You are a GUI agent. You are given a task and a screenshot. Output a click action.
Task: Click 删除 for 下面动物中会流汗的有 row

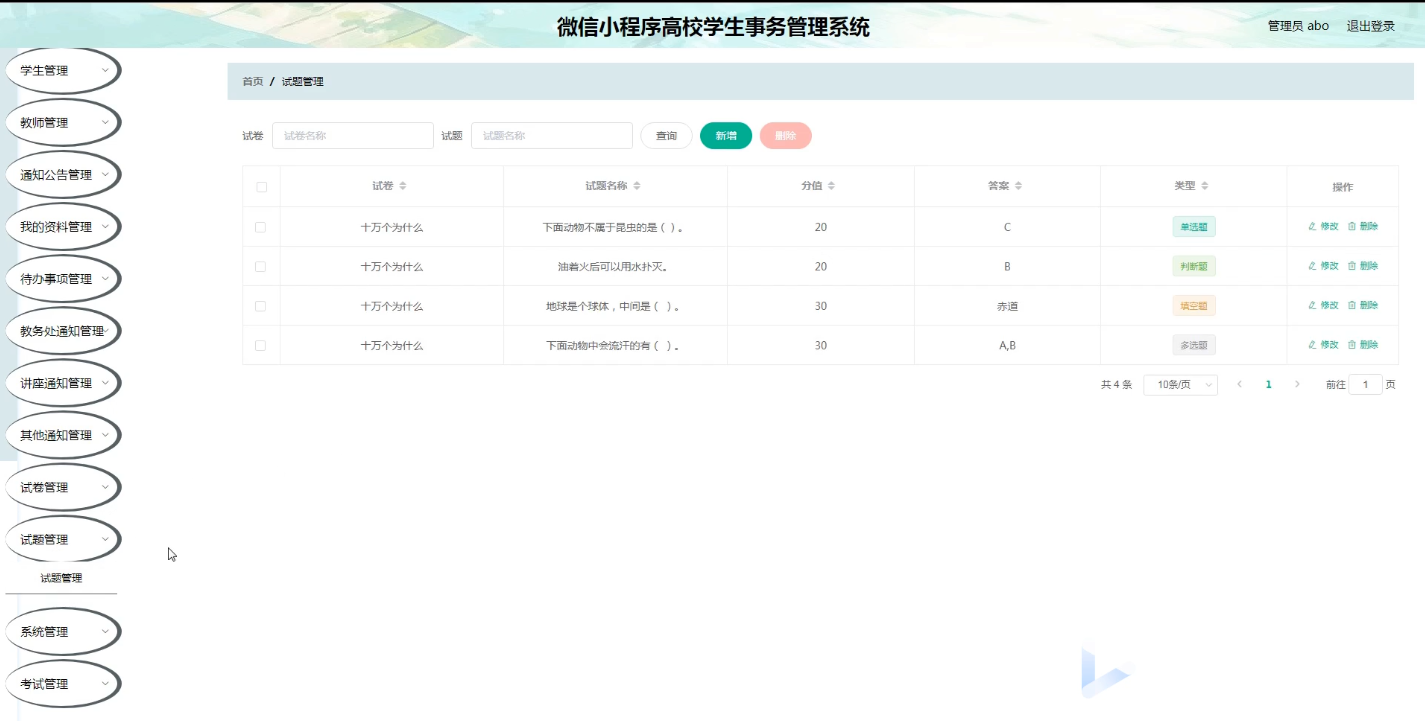[1363, 345]
